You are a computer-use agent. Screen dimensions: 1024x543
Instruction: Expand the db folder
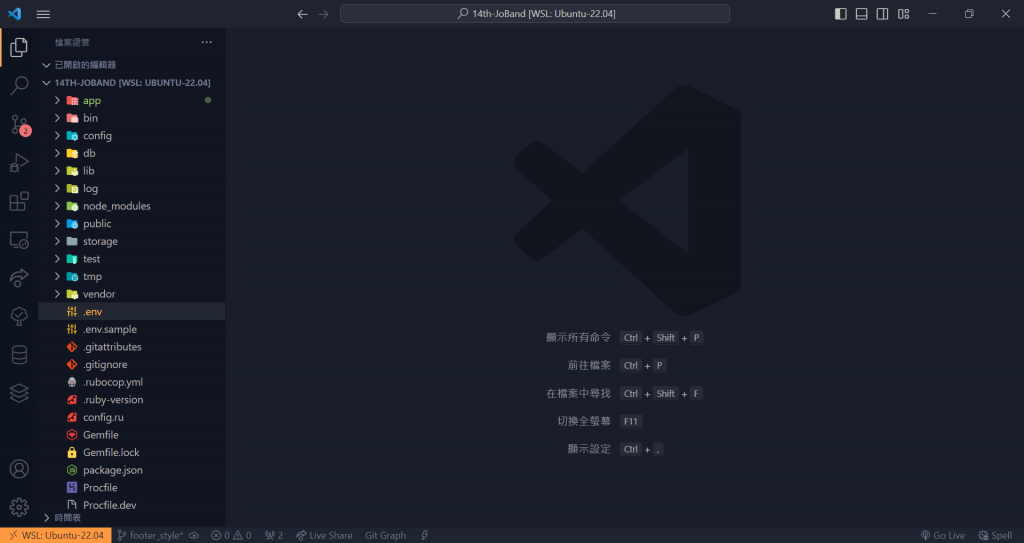pos(132,154)
